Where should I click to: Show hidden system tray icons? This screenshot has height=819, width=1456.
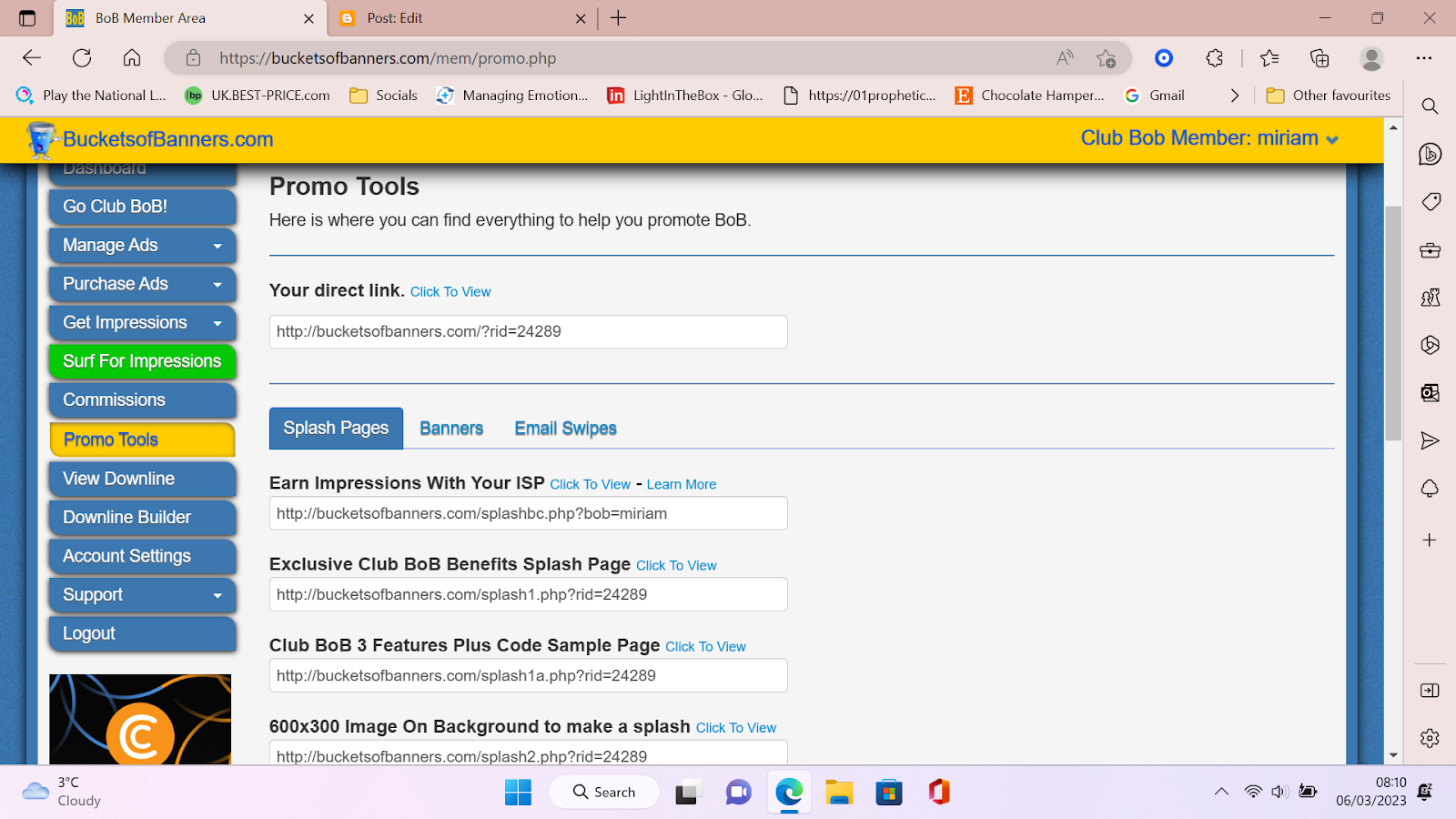pyautogui.click(x=1221, y=792)
